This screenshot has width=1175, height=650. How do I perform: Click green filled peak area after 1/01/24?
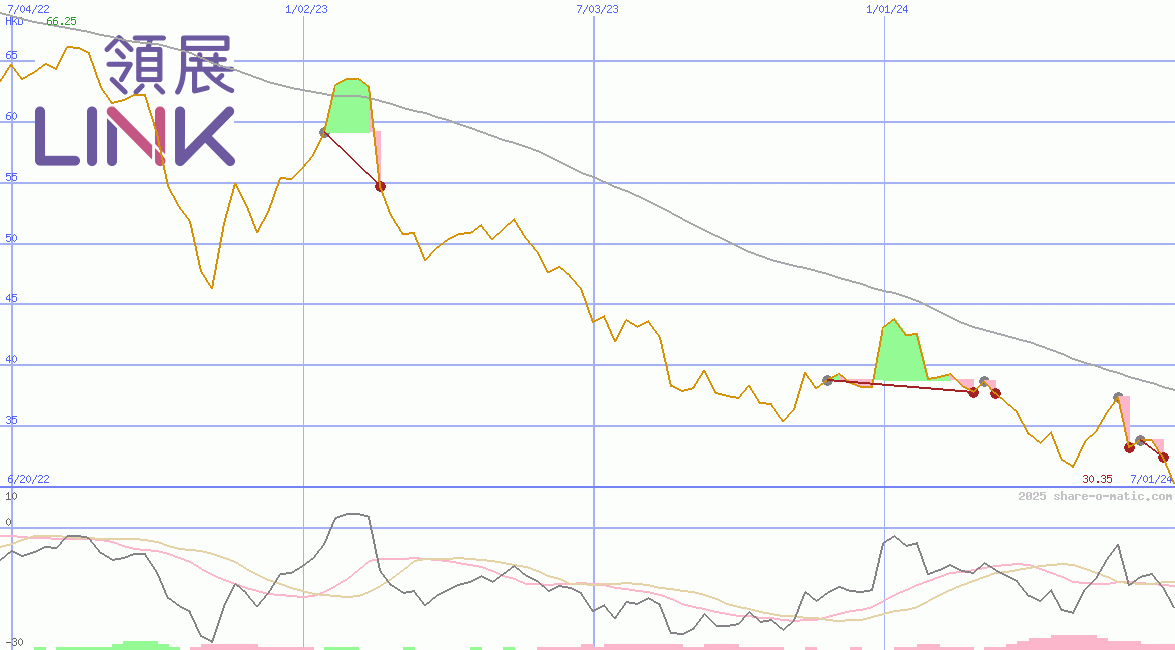[901, 352]
